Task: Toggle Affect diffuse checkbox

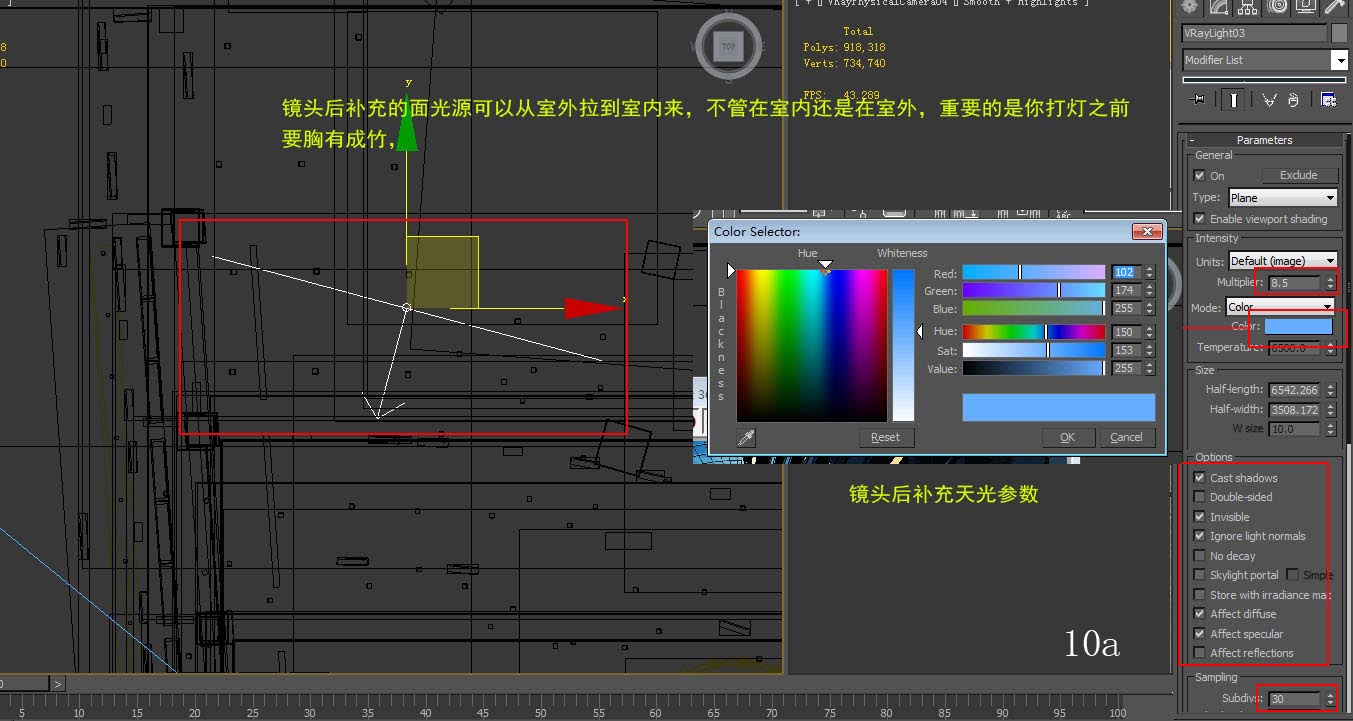Action: 1199,614
